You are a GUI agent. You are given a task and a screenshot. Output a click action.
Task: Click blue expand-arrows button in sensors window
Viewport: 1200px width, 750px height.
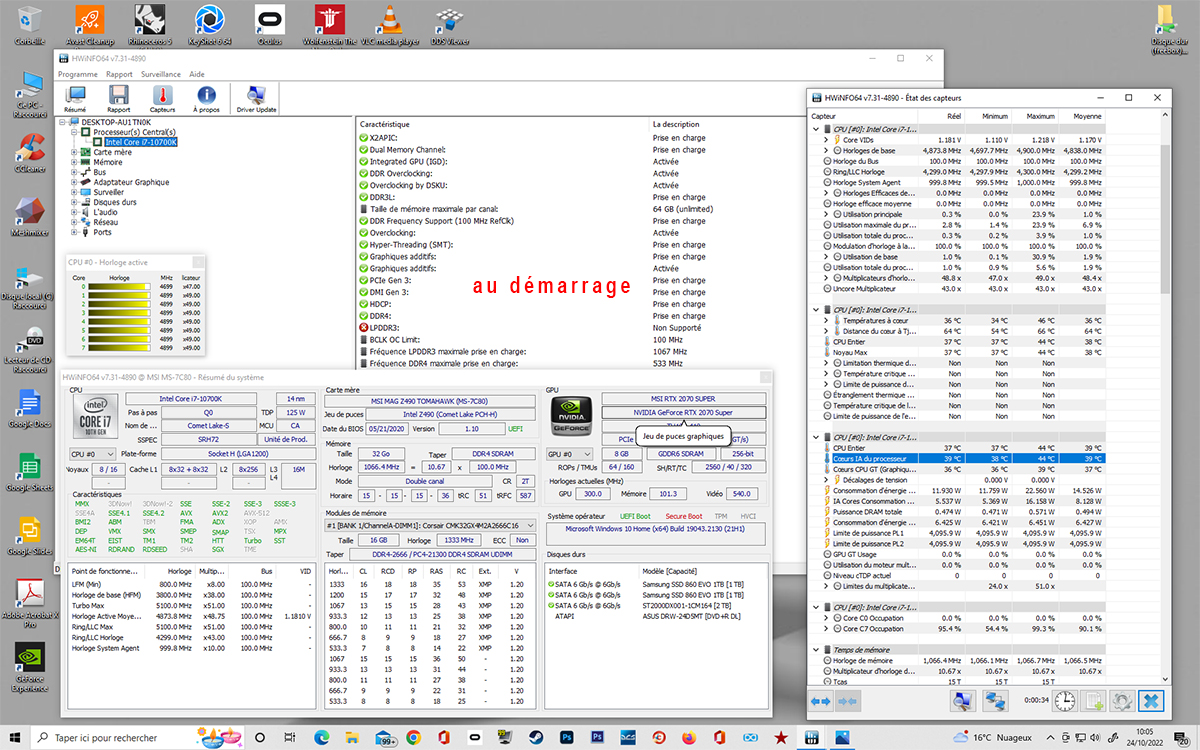pos(822,701)
